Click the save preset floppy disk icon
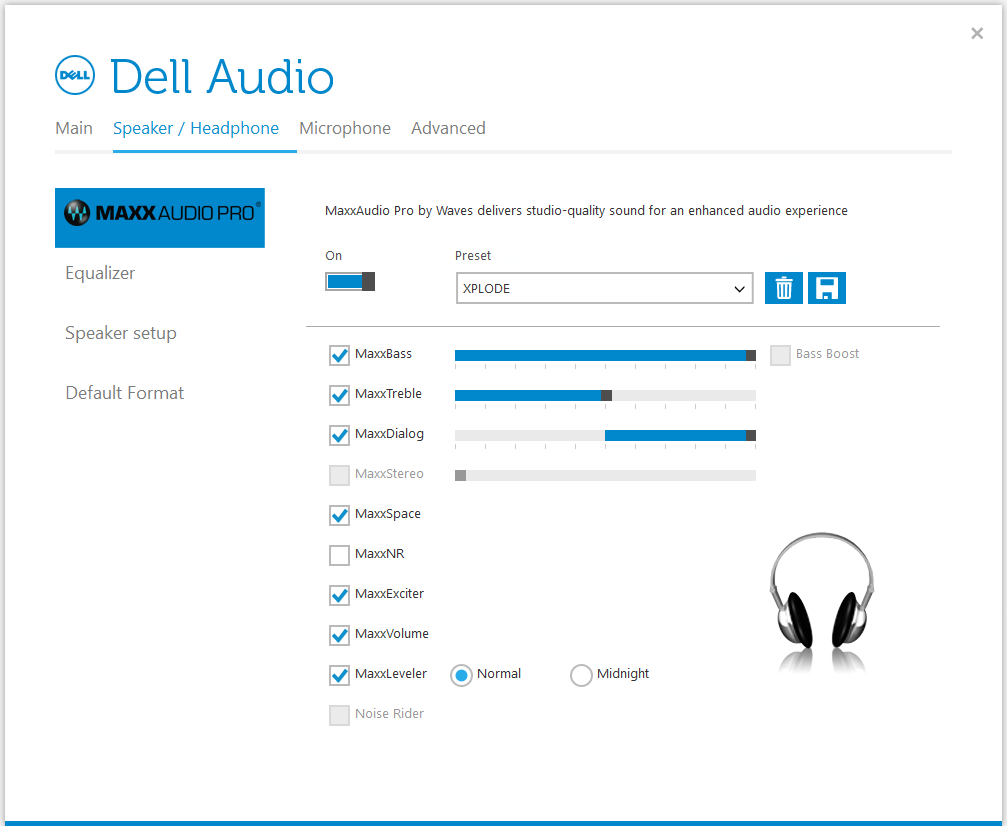The image size is (1007, 826). click(827, 288)
